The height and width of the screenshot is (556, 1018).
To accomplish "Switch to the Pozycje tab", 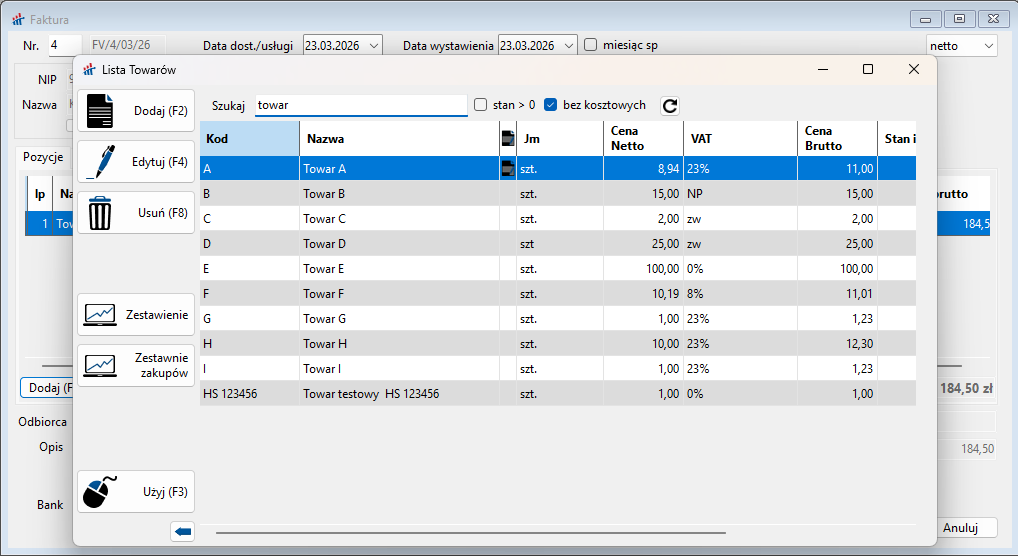I will 44,157.
